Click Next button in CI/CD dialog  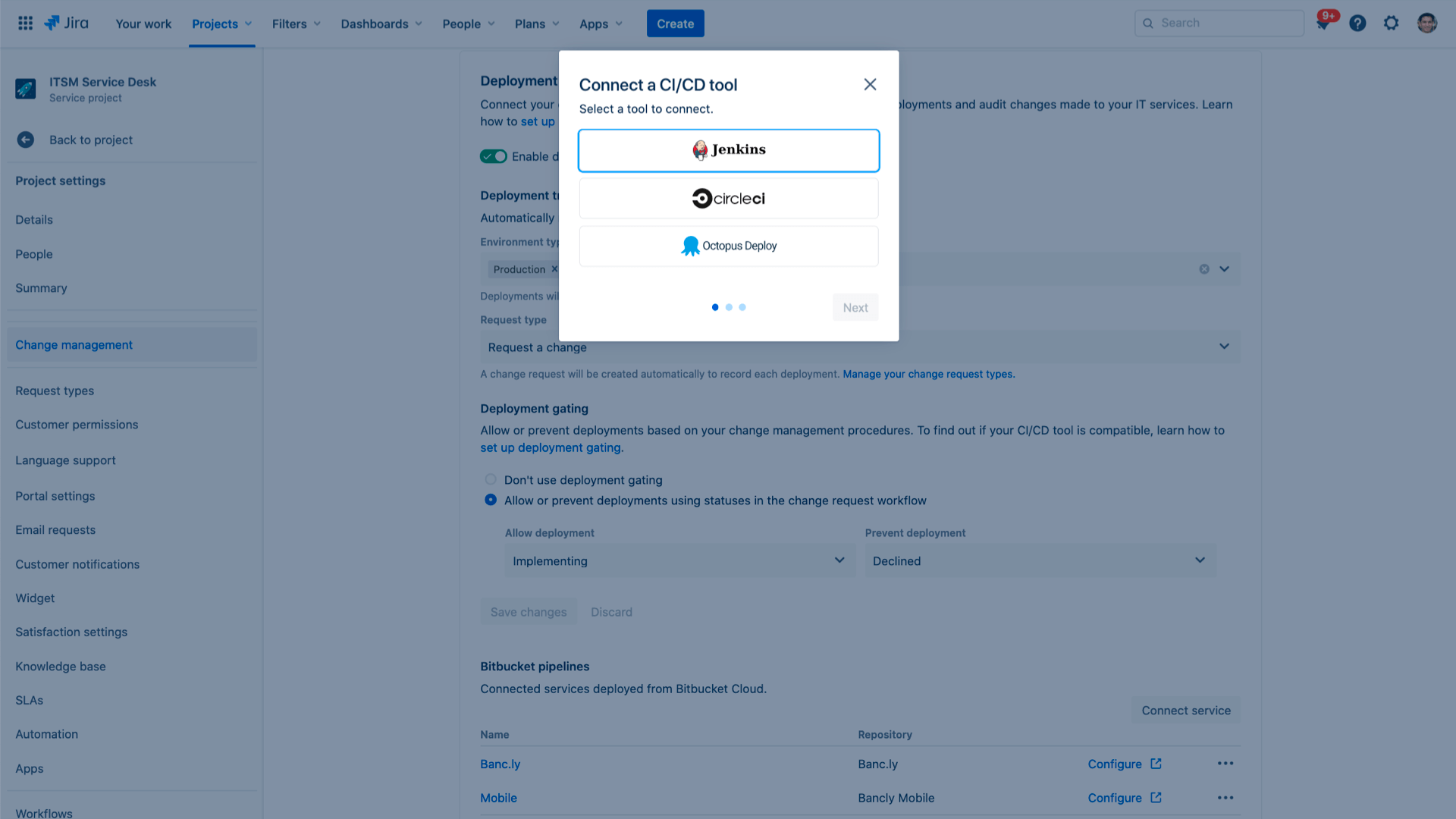855,307
